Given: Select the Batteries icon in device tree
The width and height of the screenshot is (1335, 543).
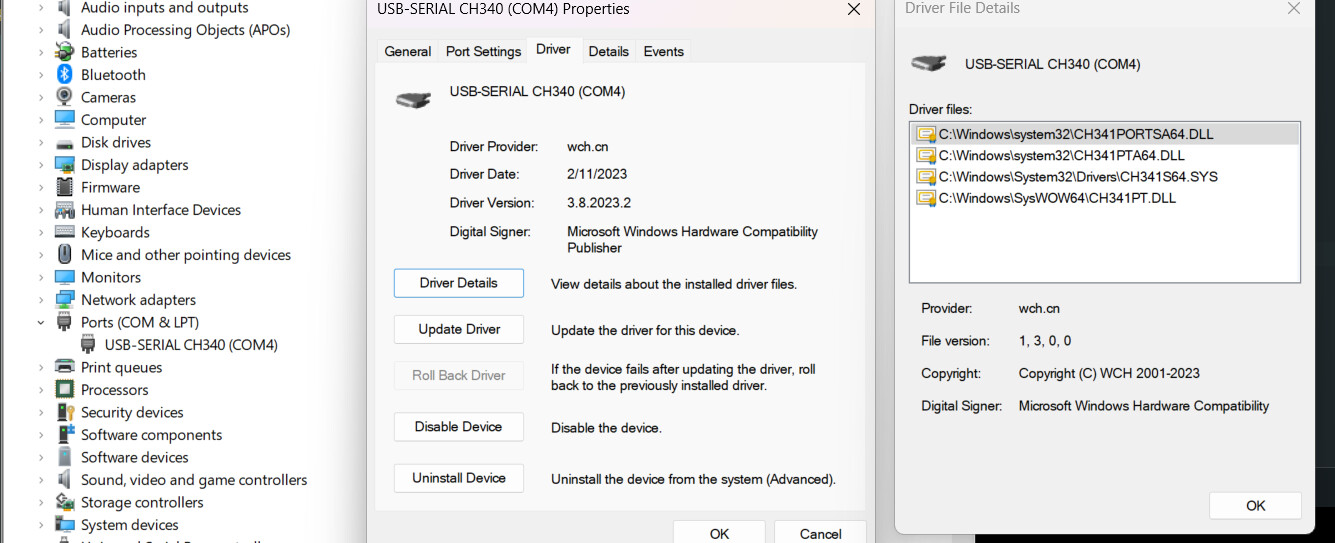Looking at the screenshot, I should 65,52.
